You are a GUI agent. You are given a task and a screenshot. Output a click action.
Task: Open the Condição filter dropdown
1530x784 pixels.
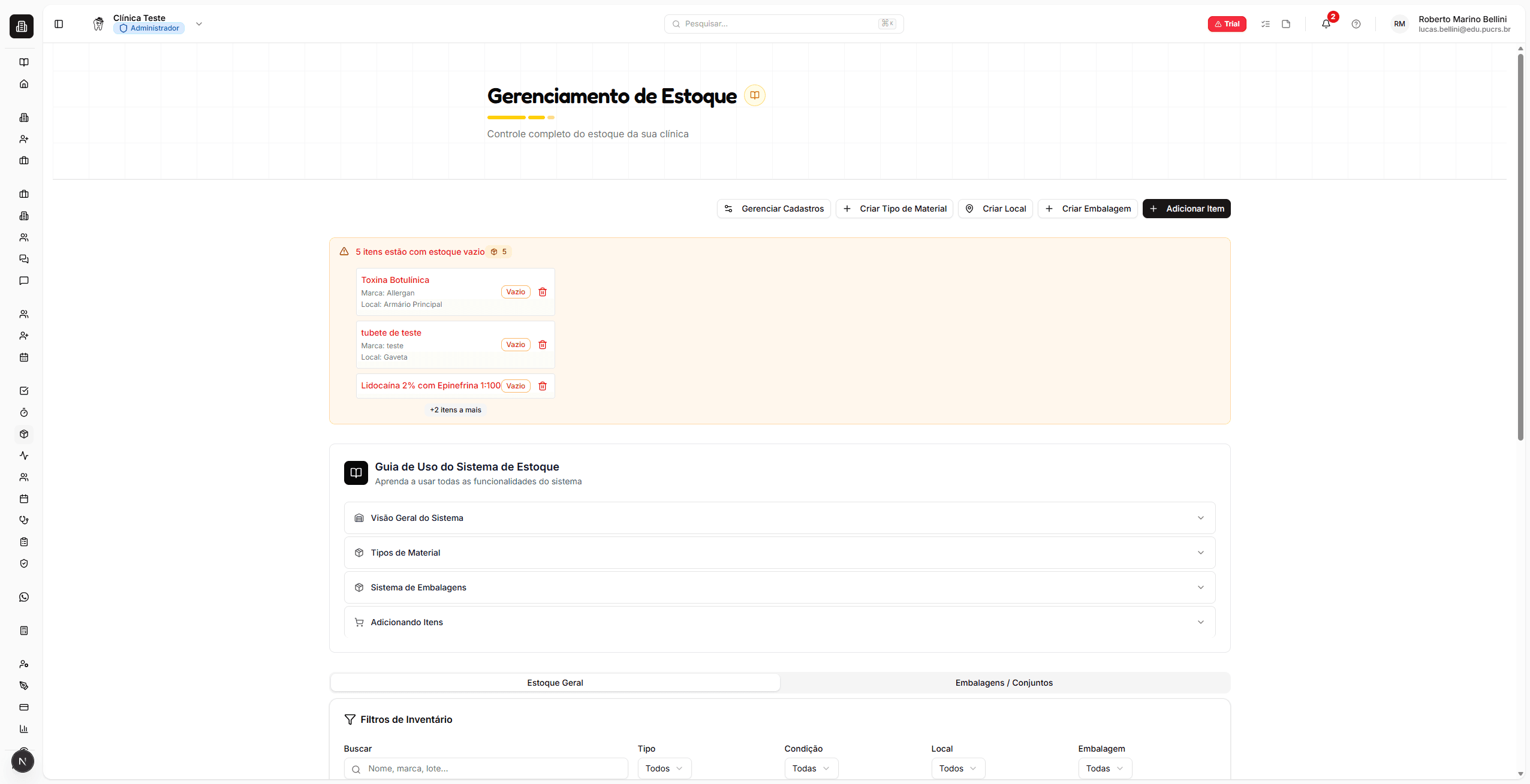pos(811,768)
